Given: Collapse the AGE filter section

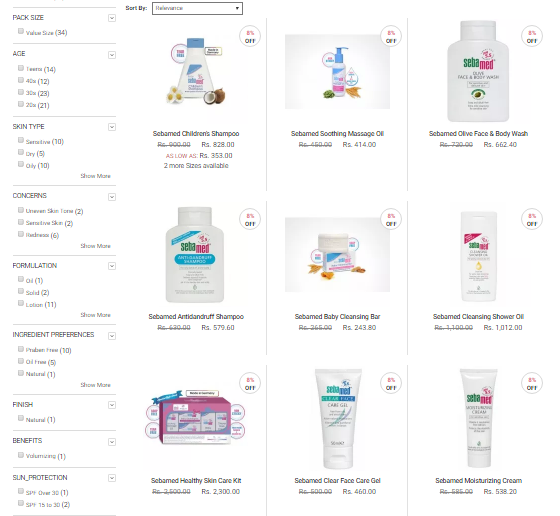Looking at the screenshot, I should [x=112, y=55].
